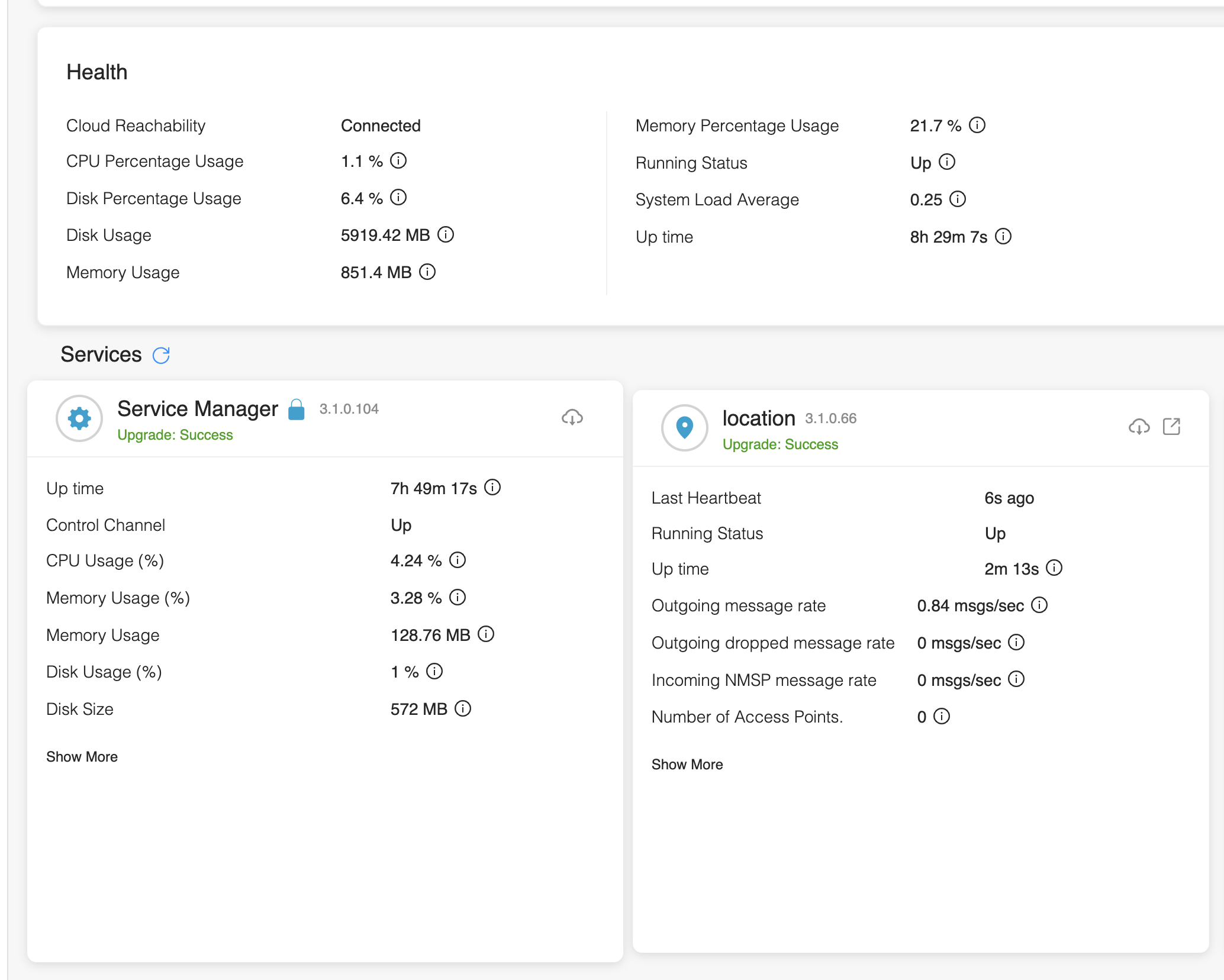Show info for CPU Percentage Usage

point(398,161)
